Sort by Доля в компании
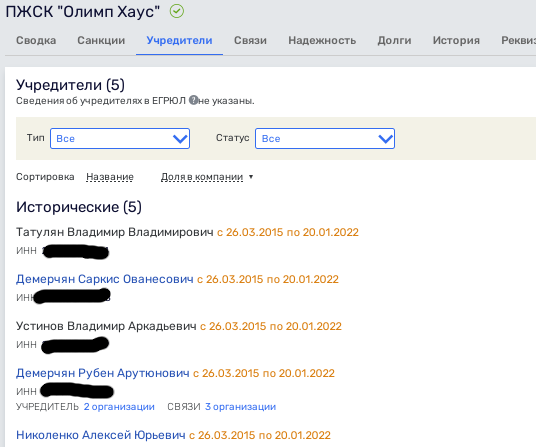 pyautogui.click(x=202, y=177)
